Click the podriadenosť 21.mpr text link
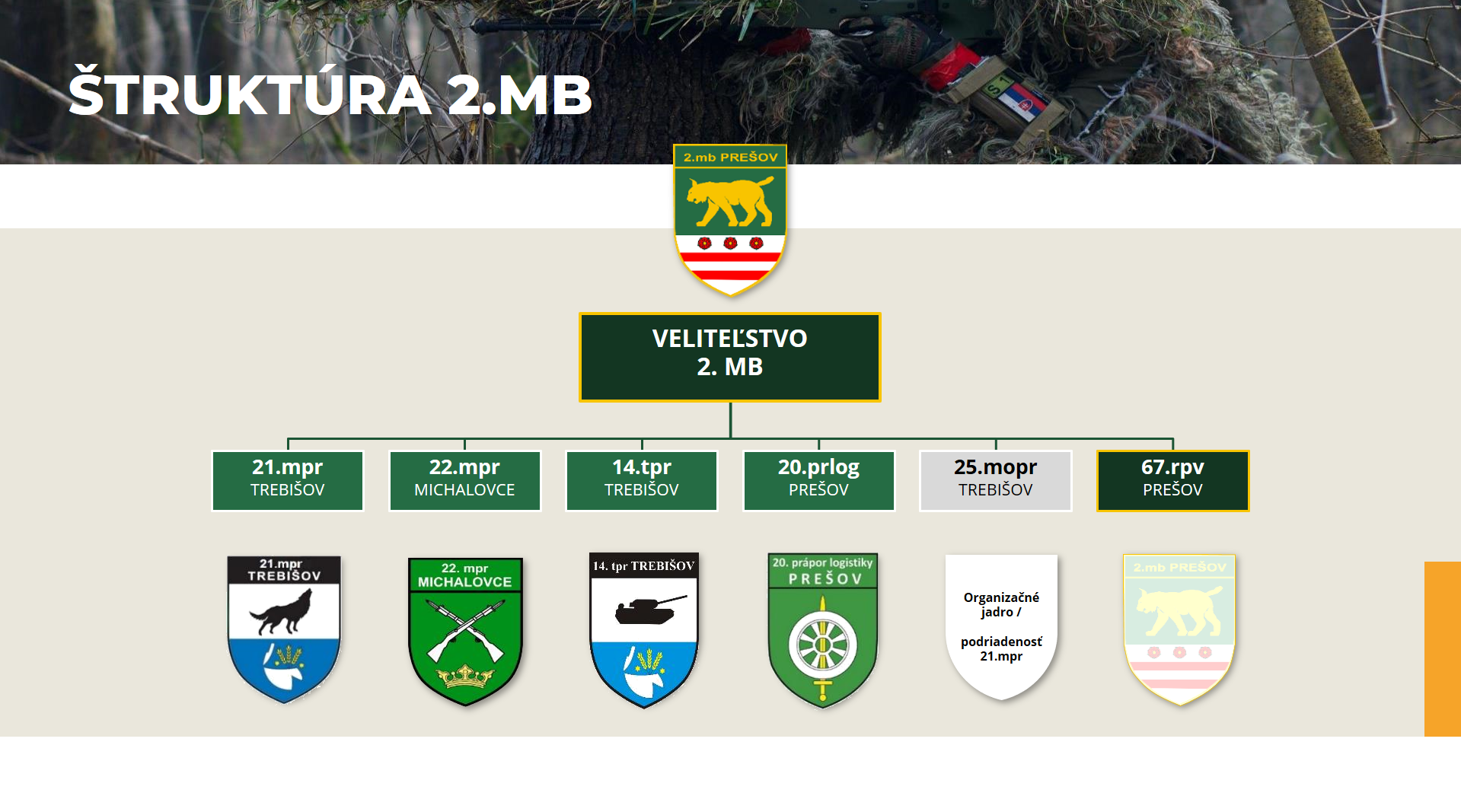 (x=1000, y=649)
